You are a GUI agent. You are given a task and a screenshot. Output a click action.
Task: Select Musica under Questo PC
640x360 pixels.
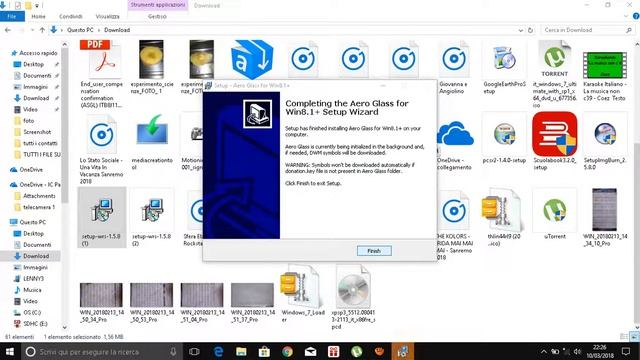coord(32,290)
